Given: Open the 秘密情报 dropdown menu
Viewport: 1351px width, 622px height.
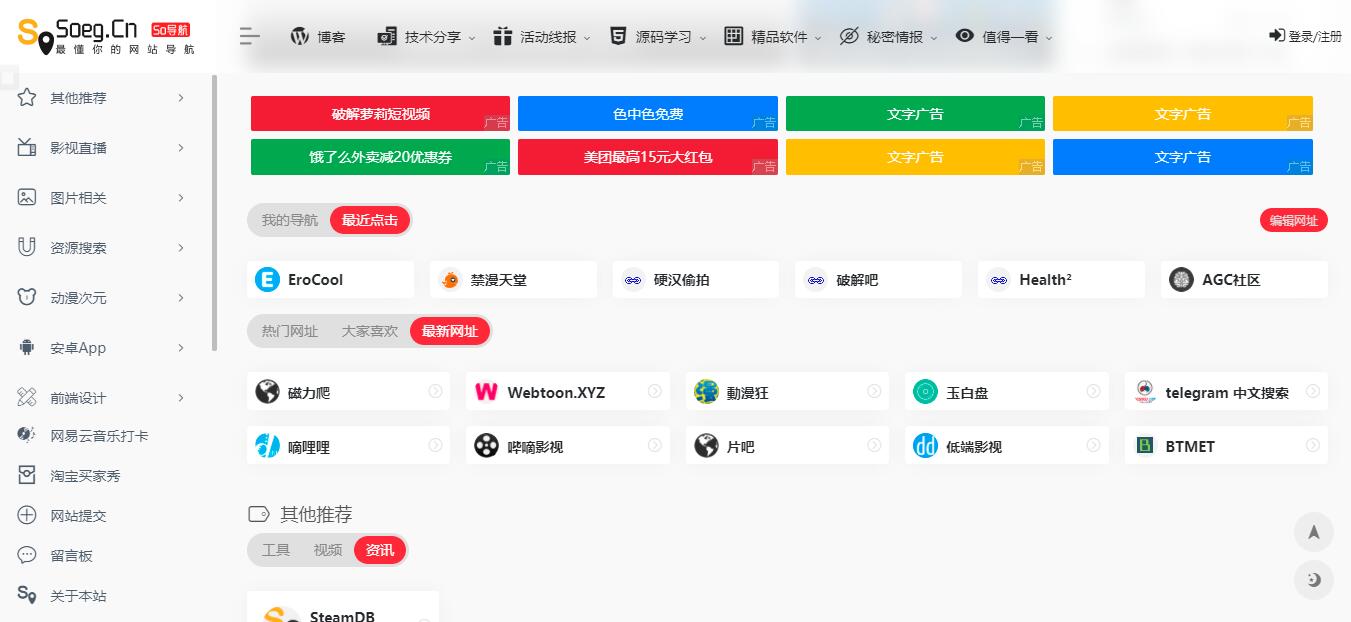Looking at the screenshot, I should 888,37.
